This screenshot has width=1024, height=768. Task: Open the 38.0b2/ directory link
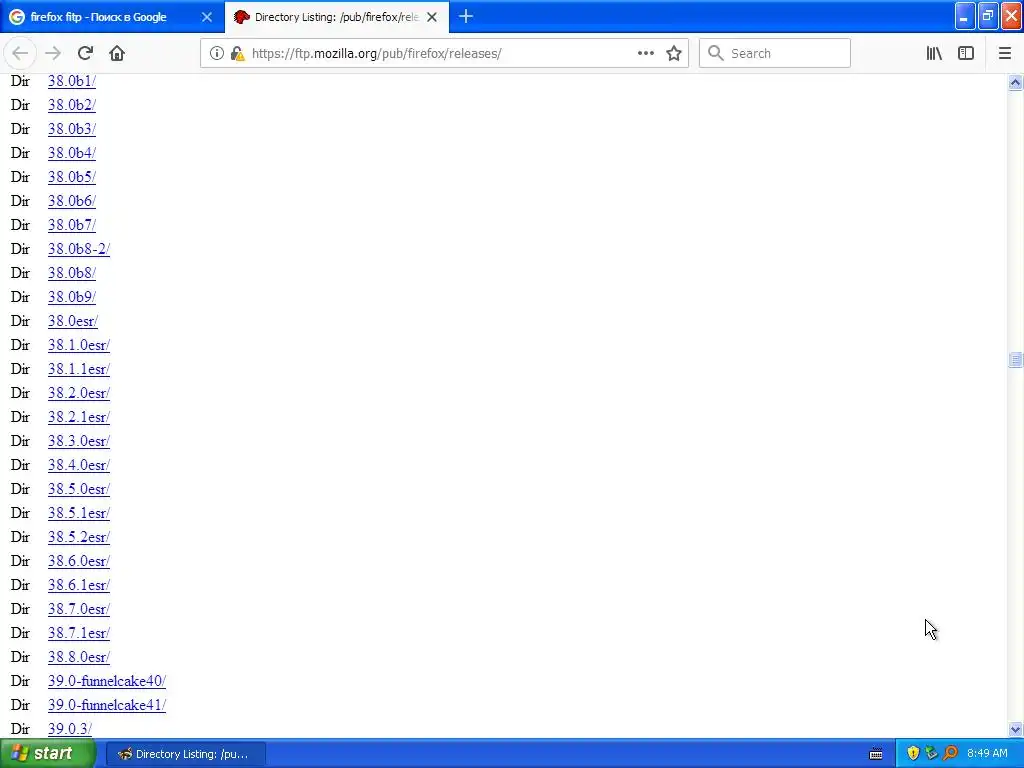pyautogui.click(x=72, y=105)
